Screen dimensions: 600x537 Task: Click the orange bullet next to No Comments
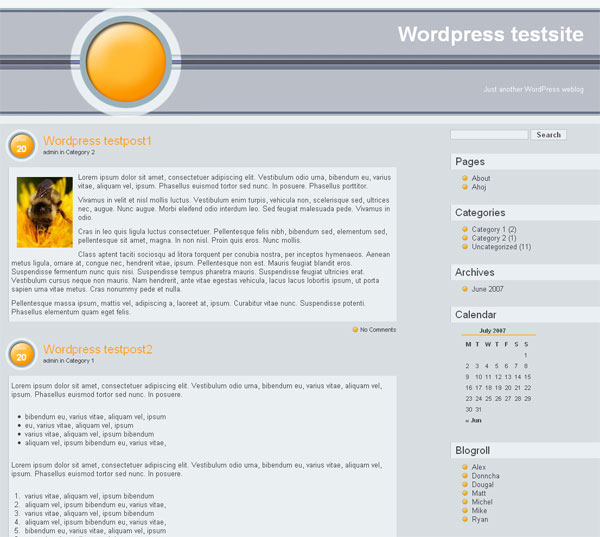pos(355,330)
